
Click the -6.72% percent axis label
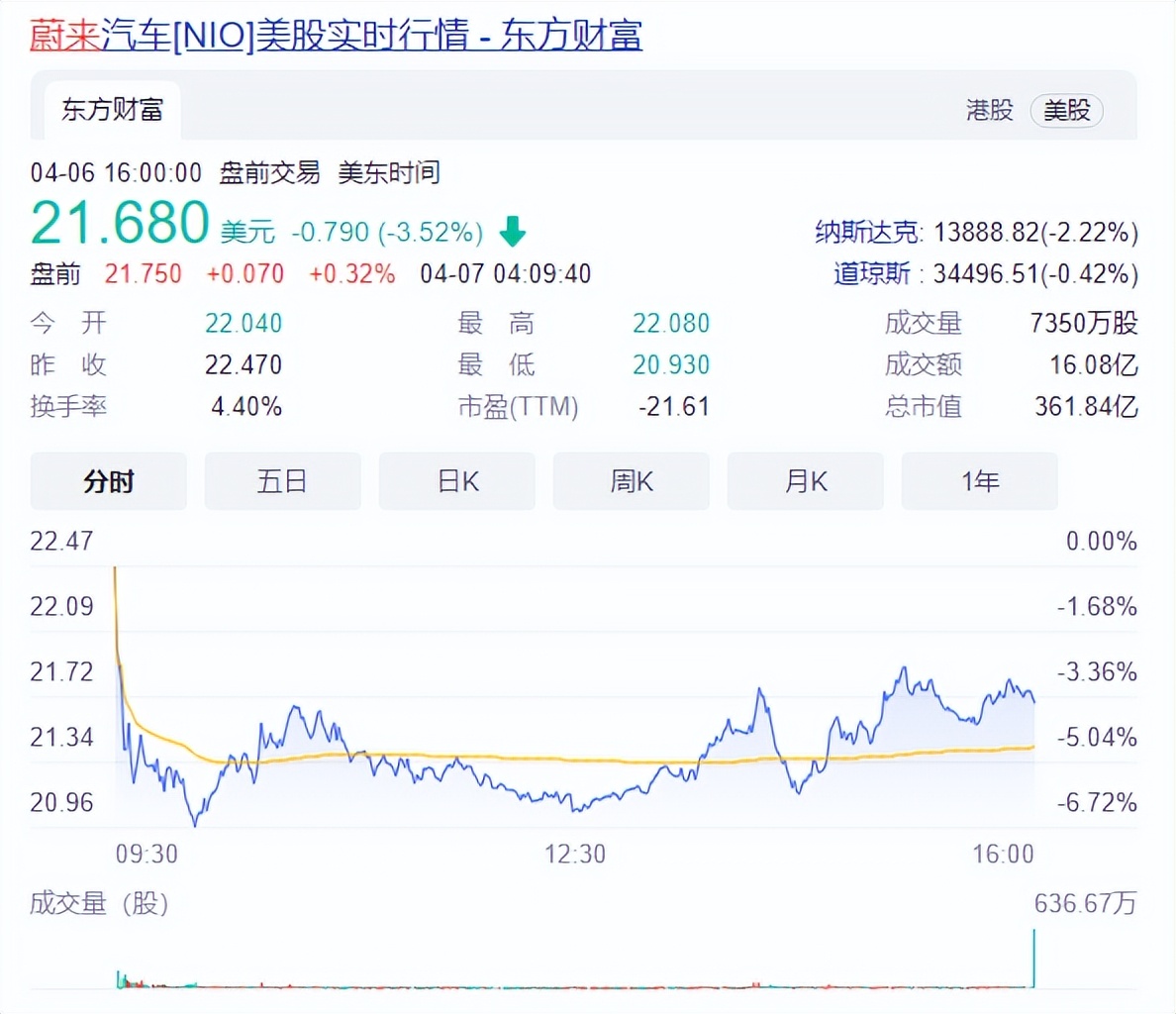(1097, 802)
